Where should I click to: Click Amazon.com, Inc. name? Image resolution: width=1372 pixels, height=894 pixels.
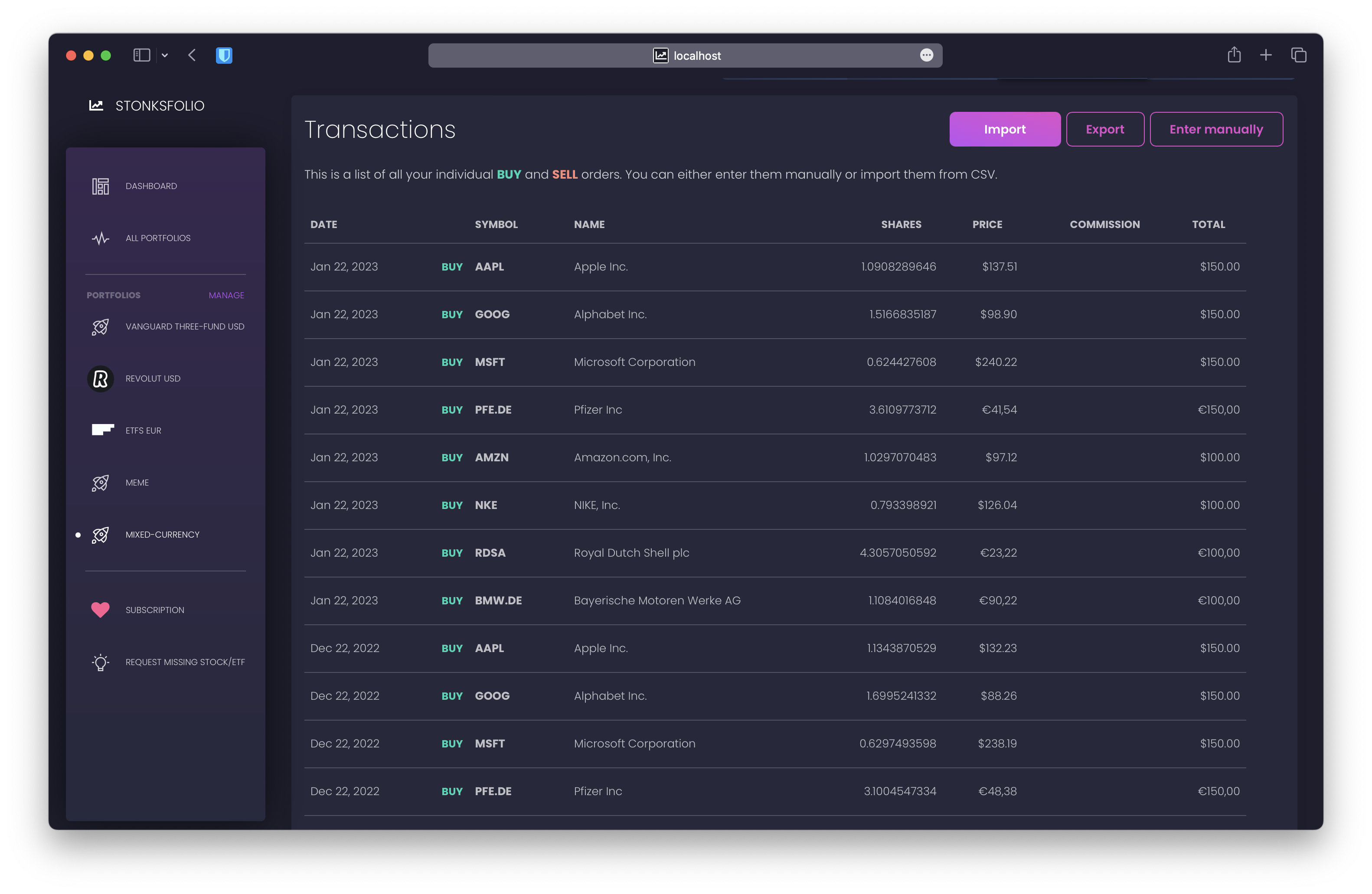pos(623,458)
